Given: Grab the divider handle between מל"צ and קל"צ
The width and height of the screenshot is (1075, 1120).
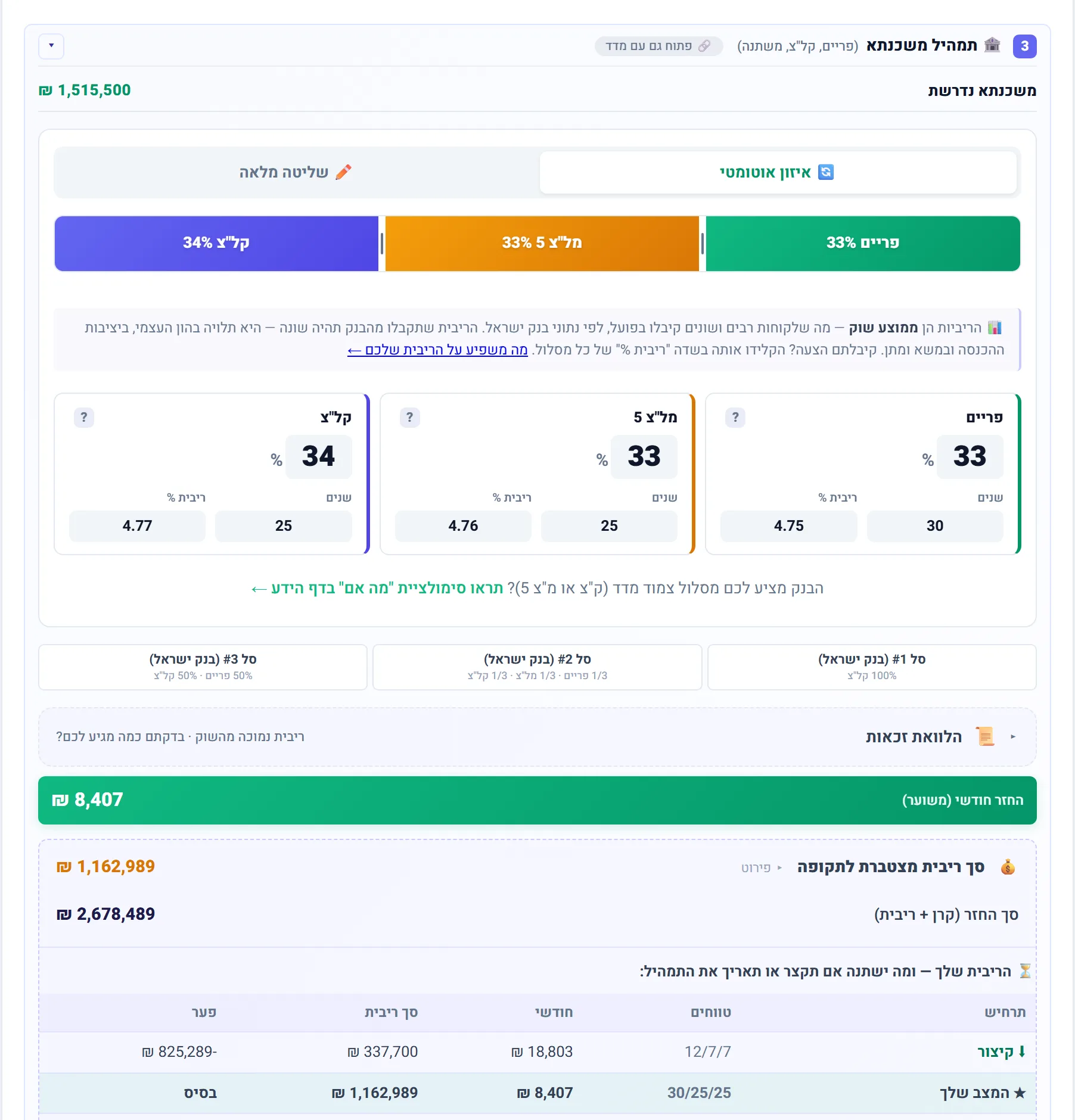Looking at the screenshot, I should [382, 243].
